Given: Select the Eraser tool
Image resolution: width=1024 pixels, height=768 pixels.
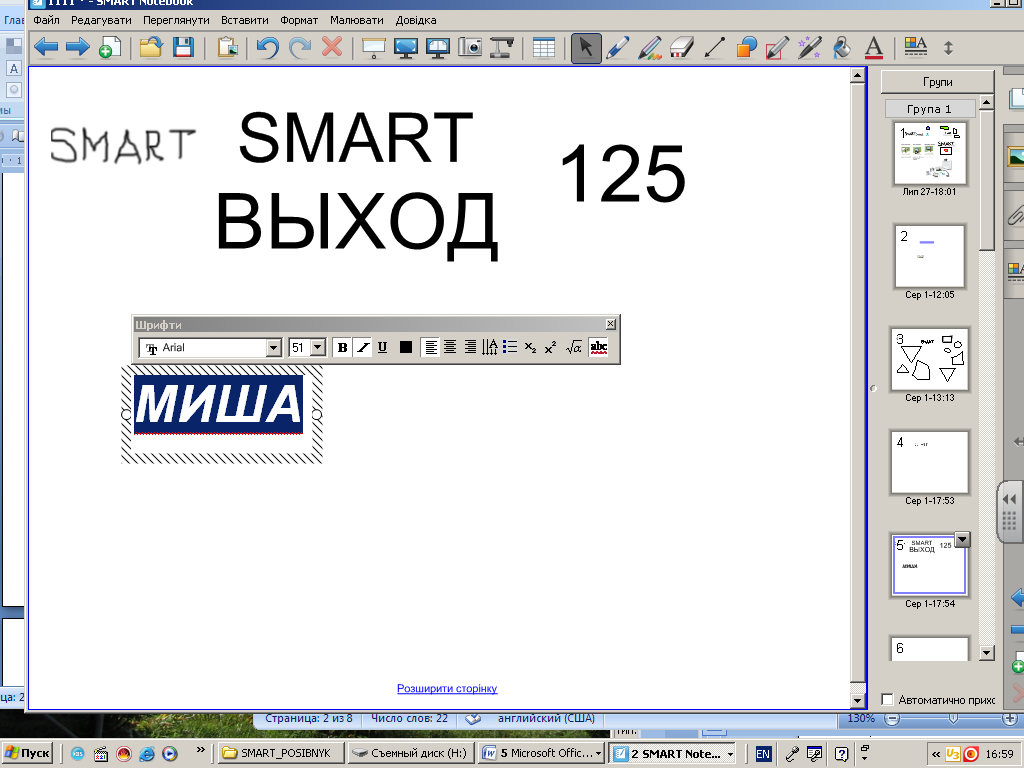Looking at the screenshot, I should tap(681, 47).
